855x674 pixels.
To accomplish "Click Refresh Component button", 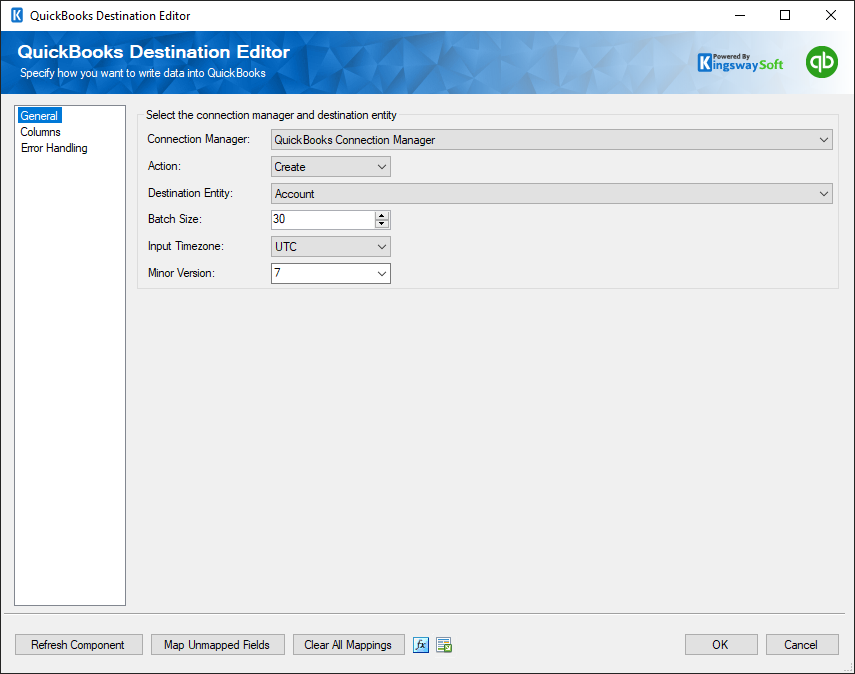I will (79, 645).
